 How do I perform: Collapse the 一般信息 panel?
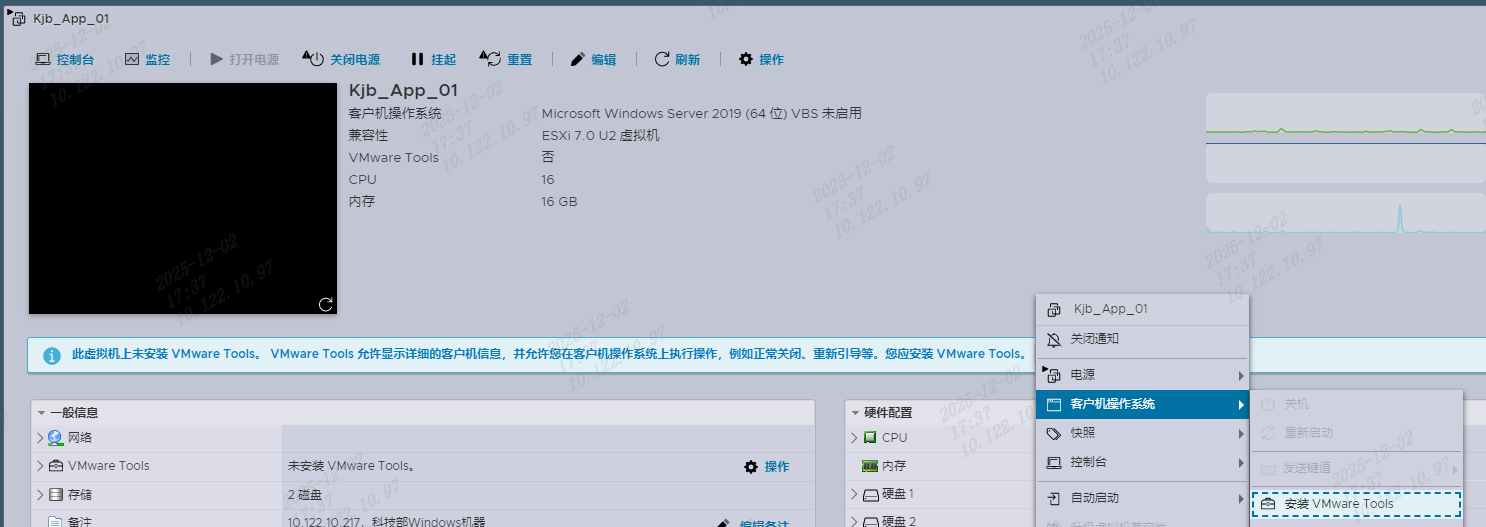[x=42, y=412]
